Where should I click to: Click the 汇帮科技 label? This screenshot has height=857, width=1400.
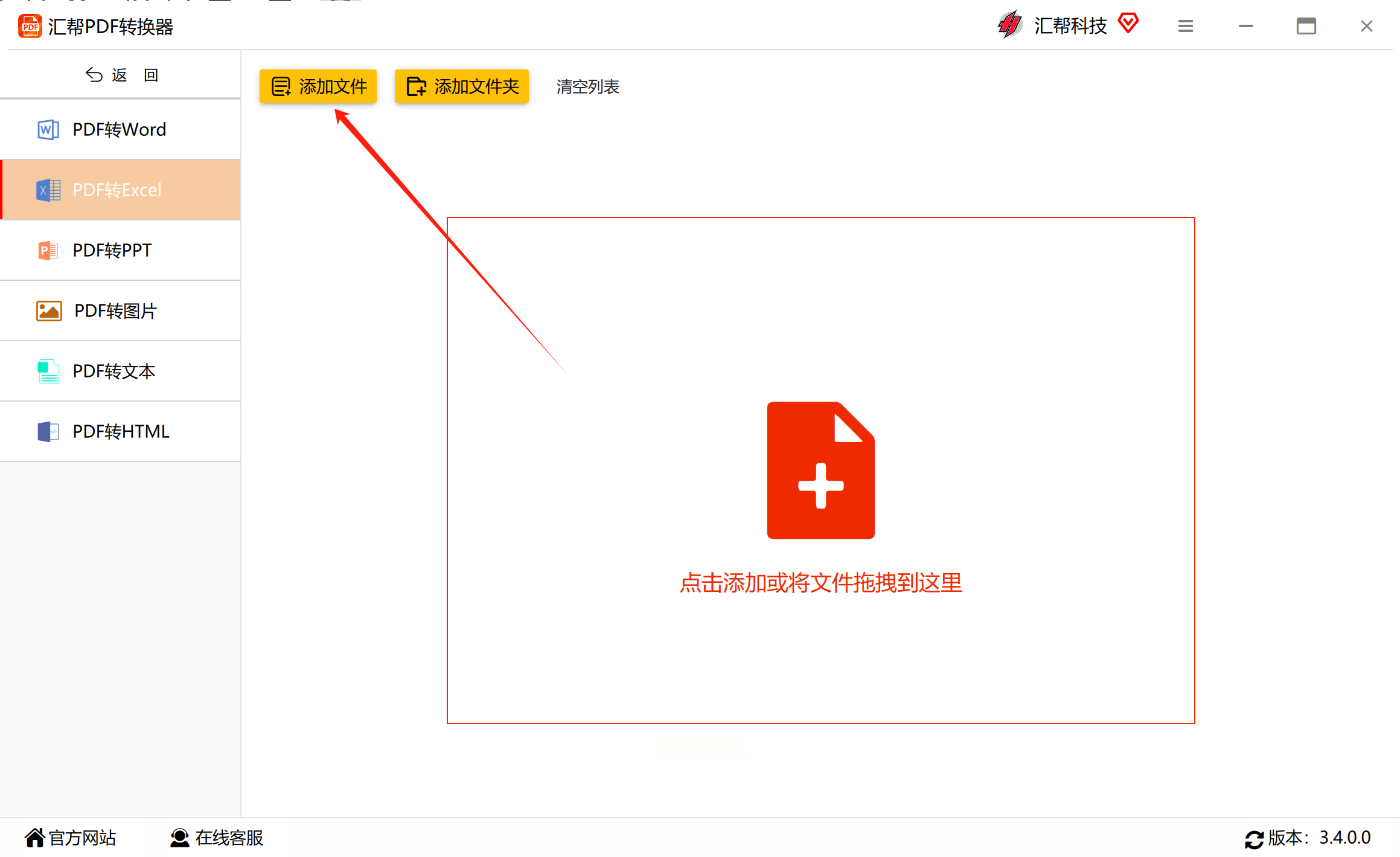(x=1070, y=26)
